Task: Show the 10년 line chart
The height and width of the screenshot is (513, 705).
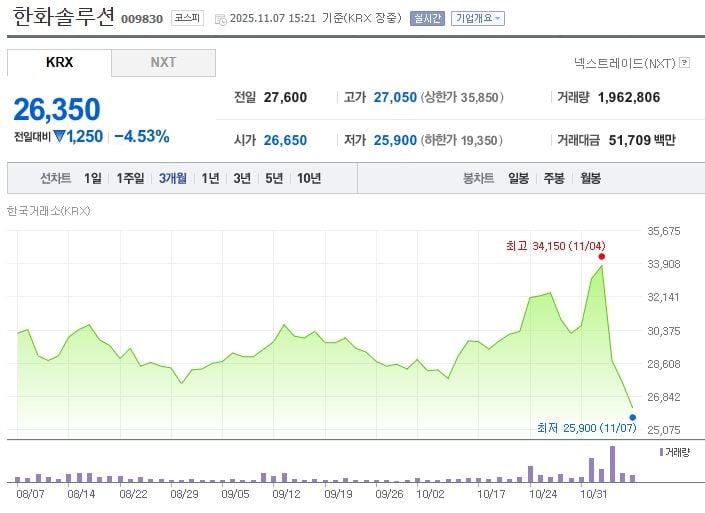Action: click(x=309, y=178)
